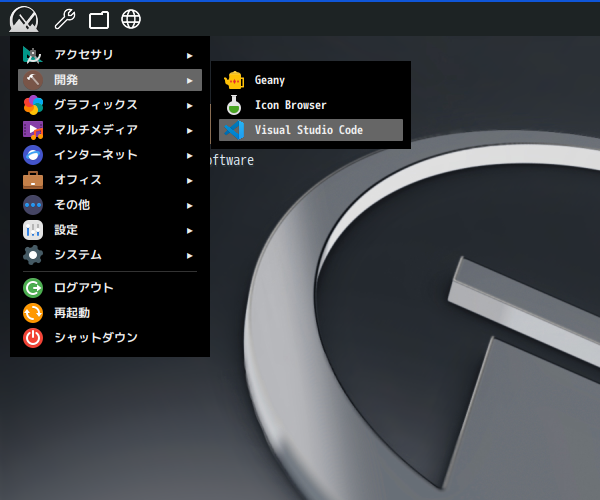Click the distro logo menu button

tap(23, 18)
